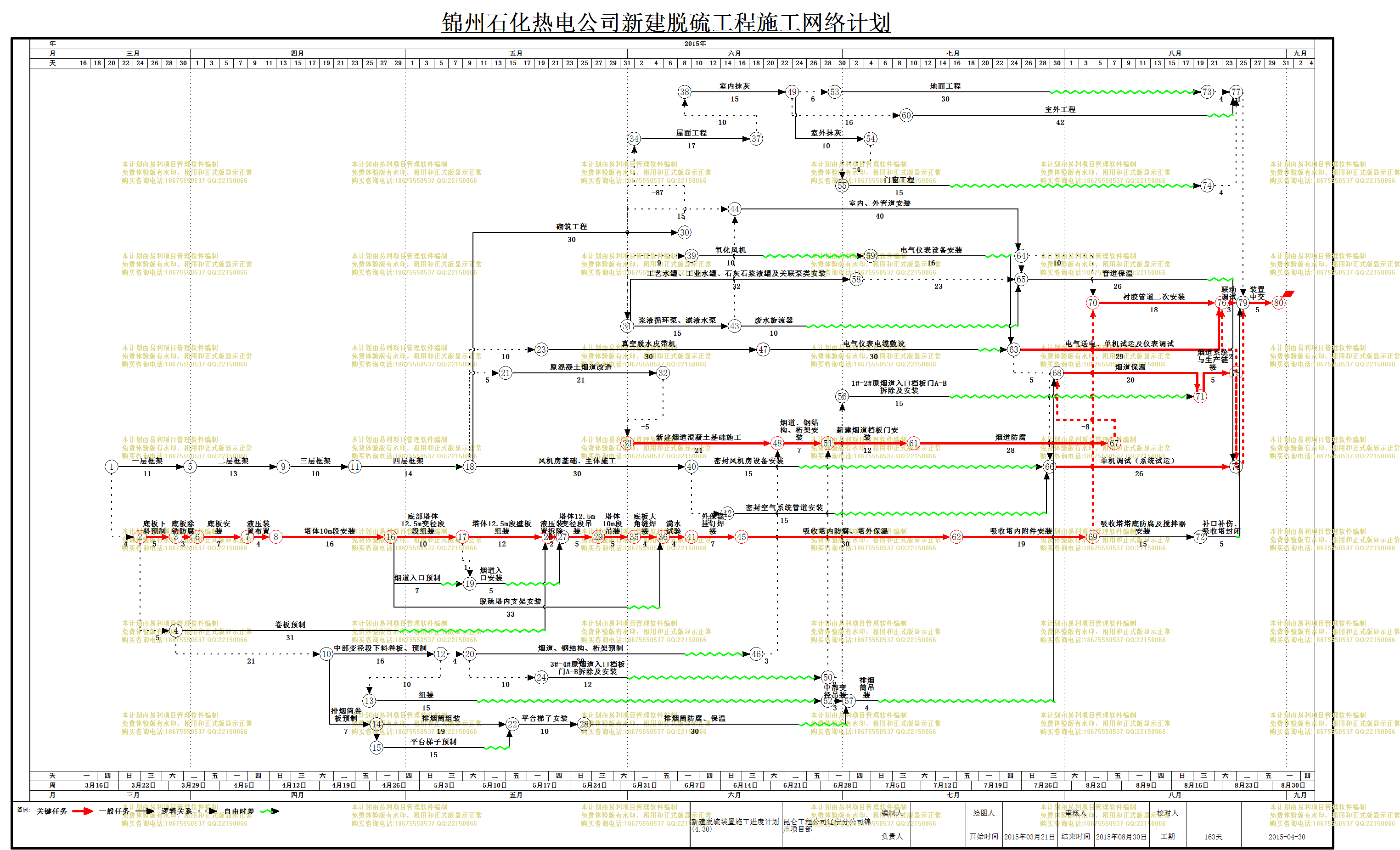Viewport: 1400px width, 850px height.
Task: Select node 15 before 平台梯子预制
Action: 376,748
